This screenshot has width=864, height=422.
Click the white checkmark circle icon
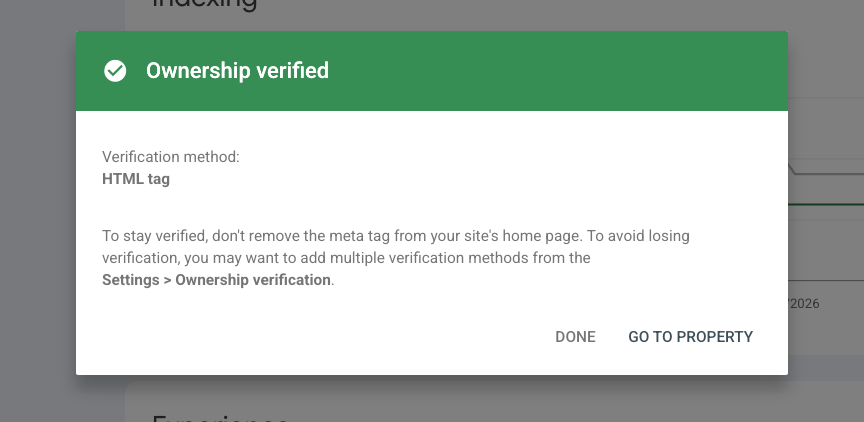click(115, 71)
